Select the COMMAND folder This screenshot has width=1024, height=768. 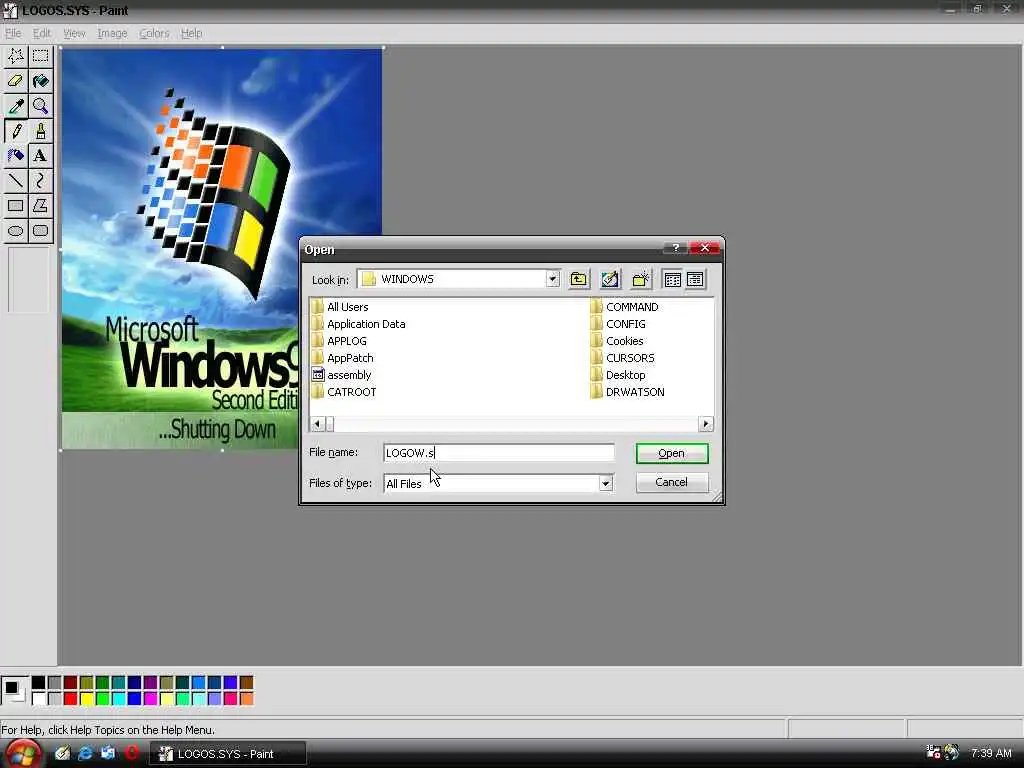pos(624,307)
